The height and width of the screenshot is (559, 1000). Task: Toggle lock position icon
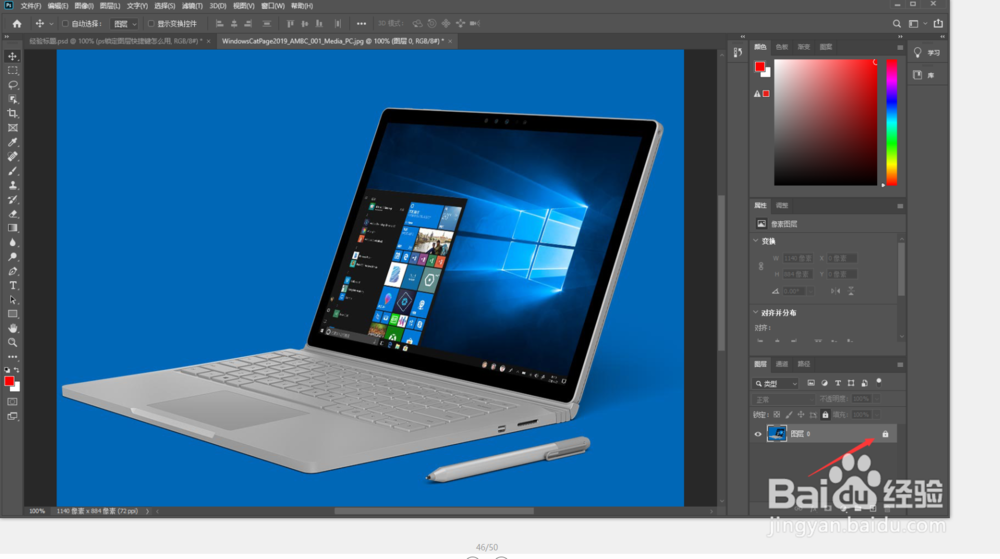click(x=801, y=415)
